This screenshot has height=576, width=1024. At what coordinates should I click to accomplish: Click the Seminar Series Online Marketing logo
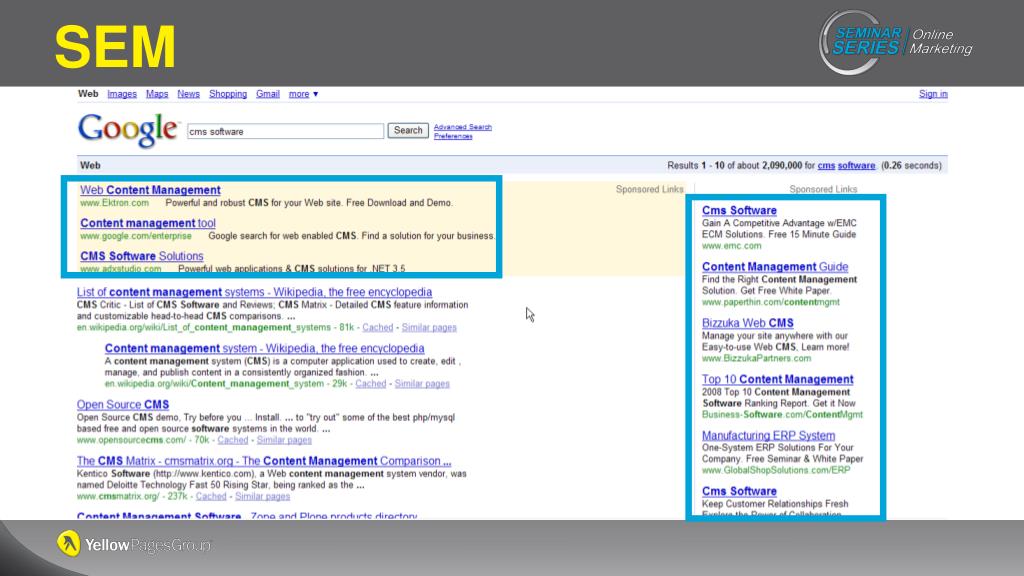(895, 42)
